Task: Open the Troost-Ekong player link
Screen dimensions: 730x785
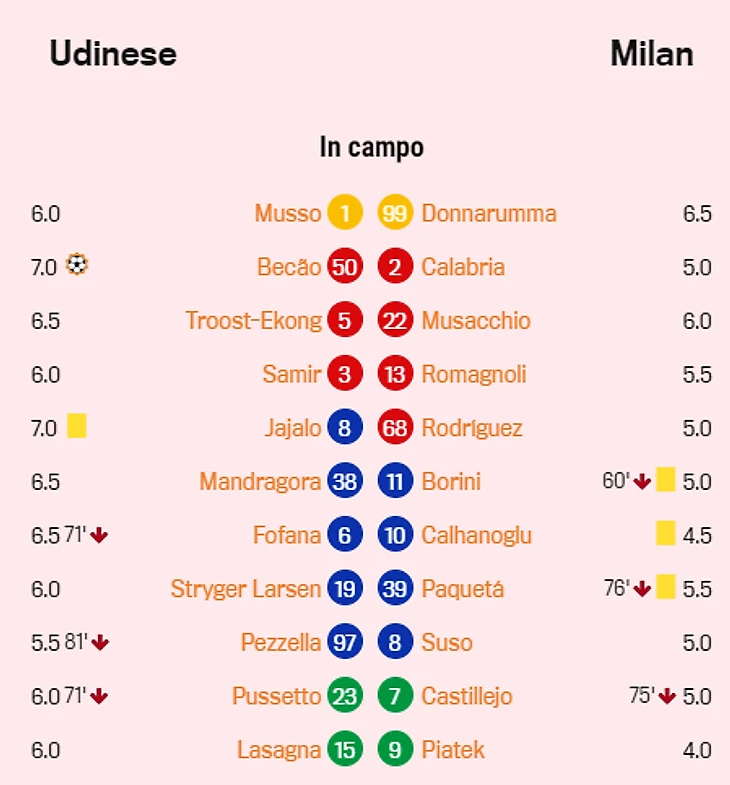Action: tap(253, 321)
